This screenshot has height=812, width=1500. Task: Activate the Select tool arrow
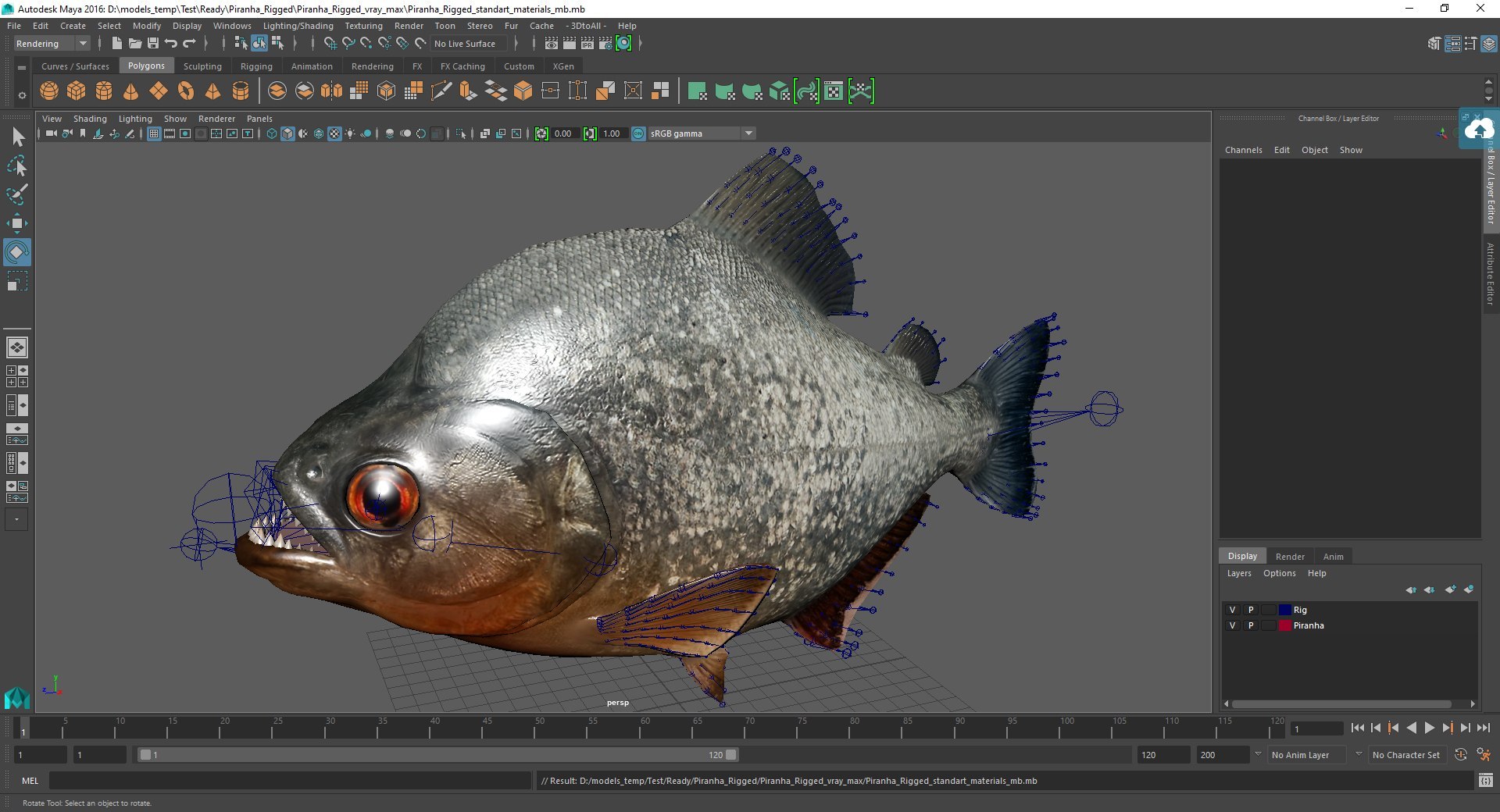point(17,137)
